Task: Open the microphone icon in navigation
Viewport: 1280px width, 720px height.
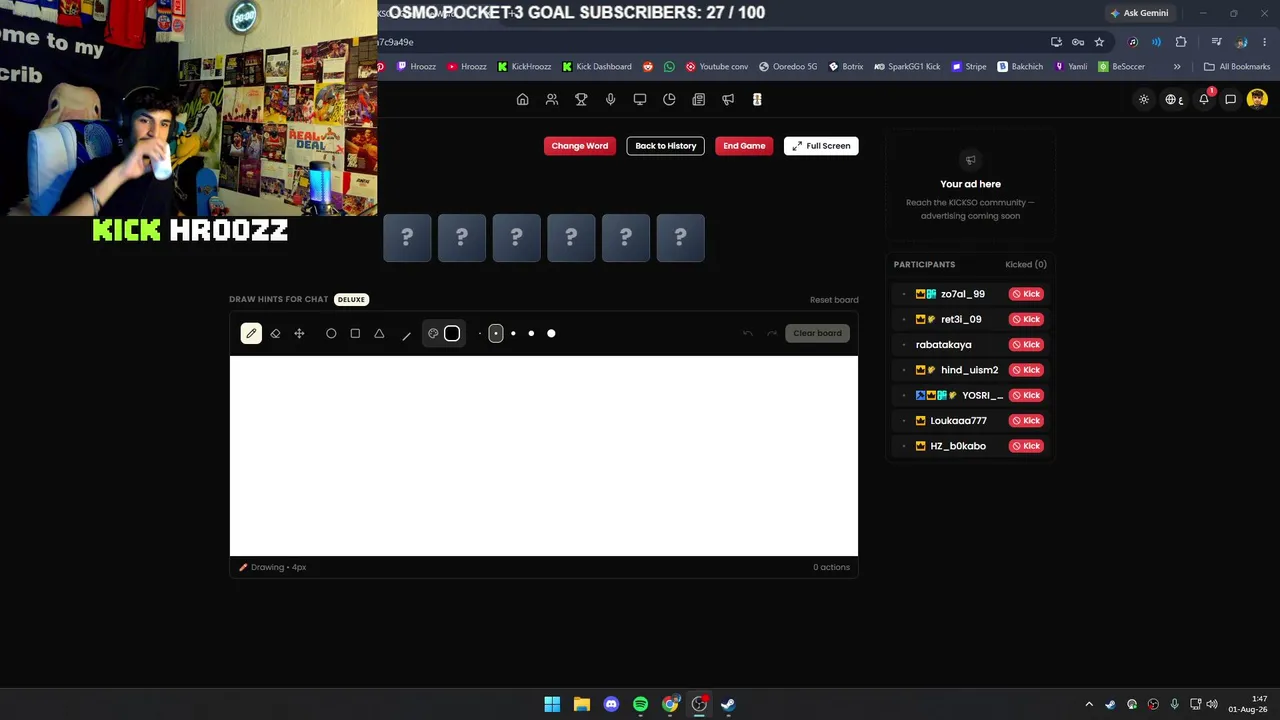Action: [x=610, y=99]
